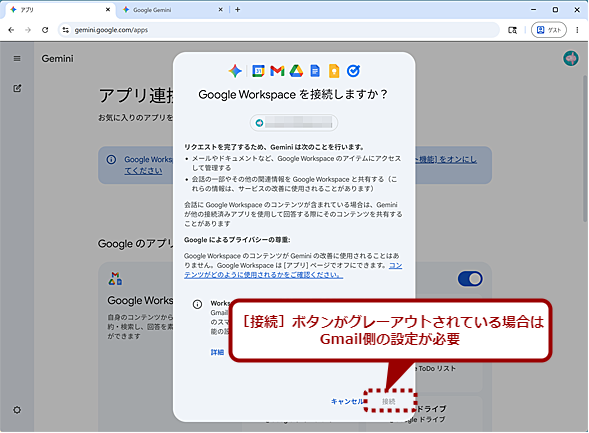The width and height of the screenshot is (589, 433).
Task: Open the content usage link in the privacy text
Action: [x=293, y=270]
